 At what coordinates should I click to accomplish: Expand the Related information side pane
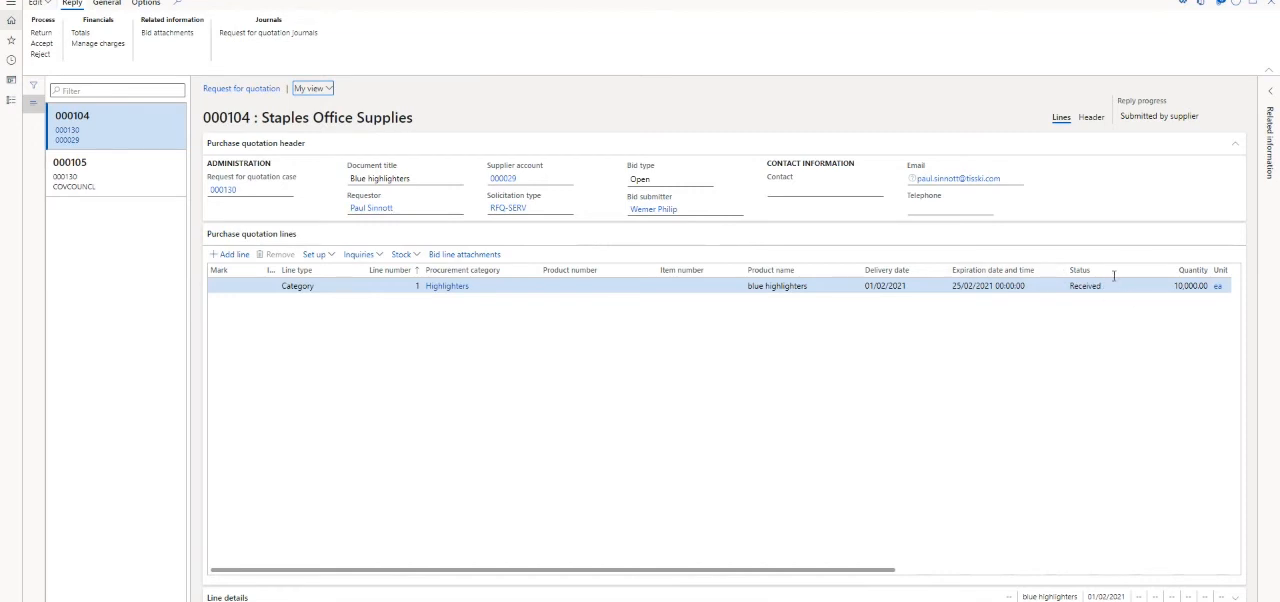click(x=1270, y=91)
